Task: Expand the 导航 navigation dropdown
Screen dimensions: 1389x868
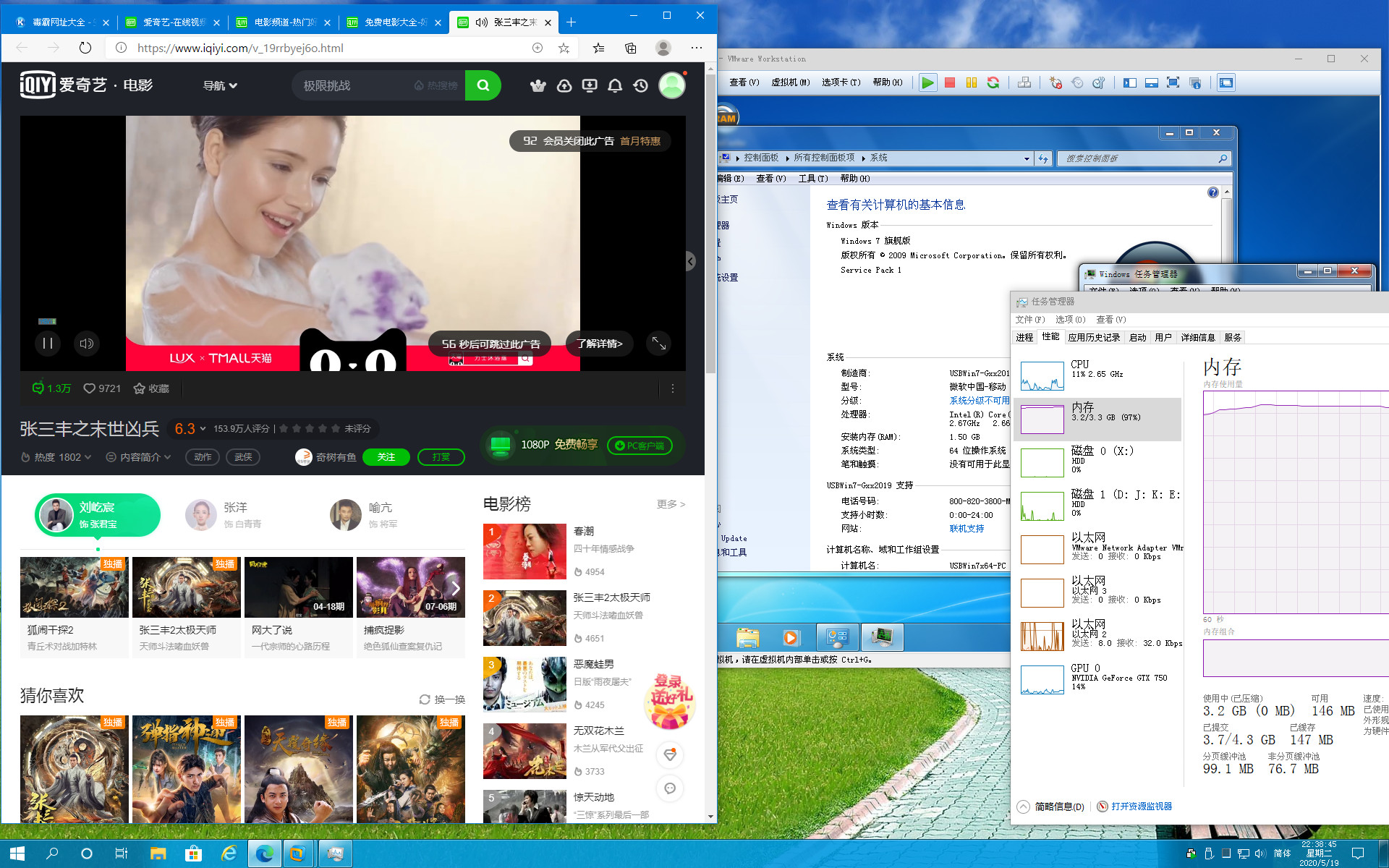Action: pos(220,85)
